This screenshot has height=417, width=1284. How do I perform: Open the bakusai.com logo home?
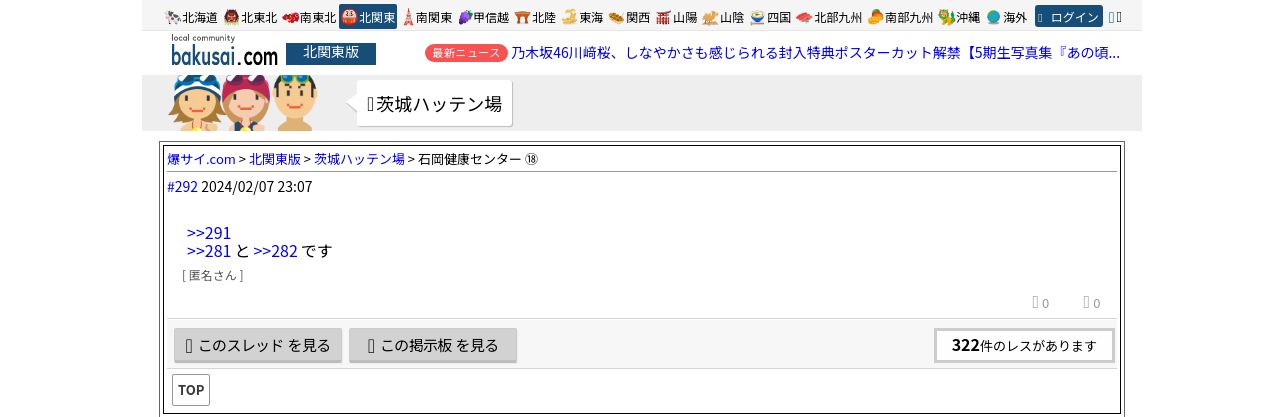[x=224, y=51]
